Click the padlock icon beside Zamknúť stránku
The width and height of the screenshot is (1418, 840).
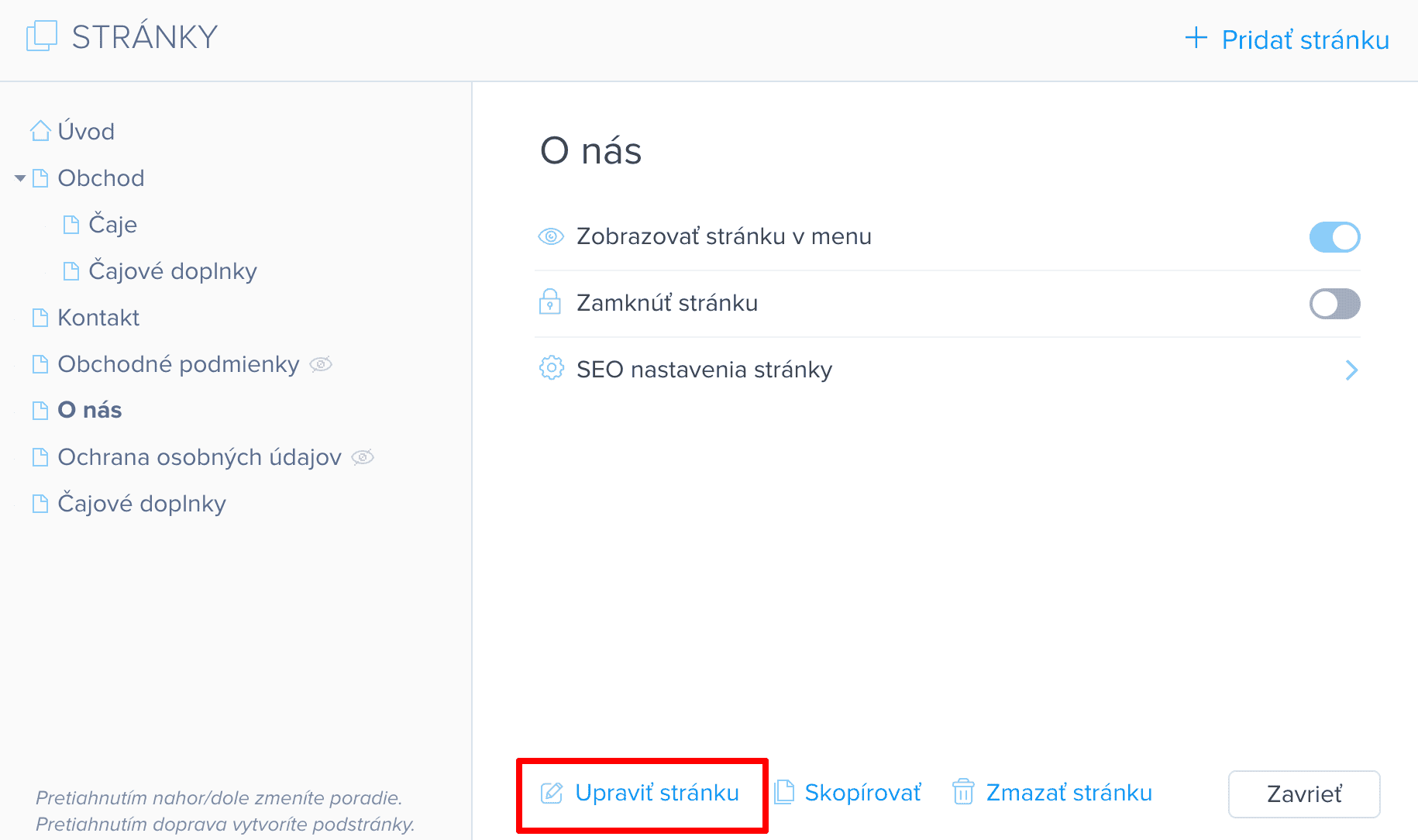tap(550, 301)
